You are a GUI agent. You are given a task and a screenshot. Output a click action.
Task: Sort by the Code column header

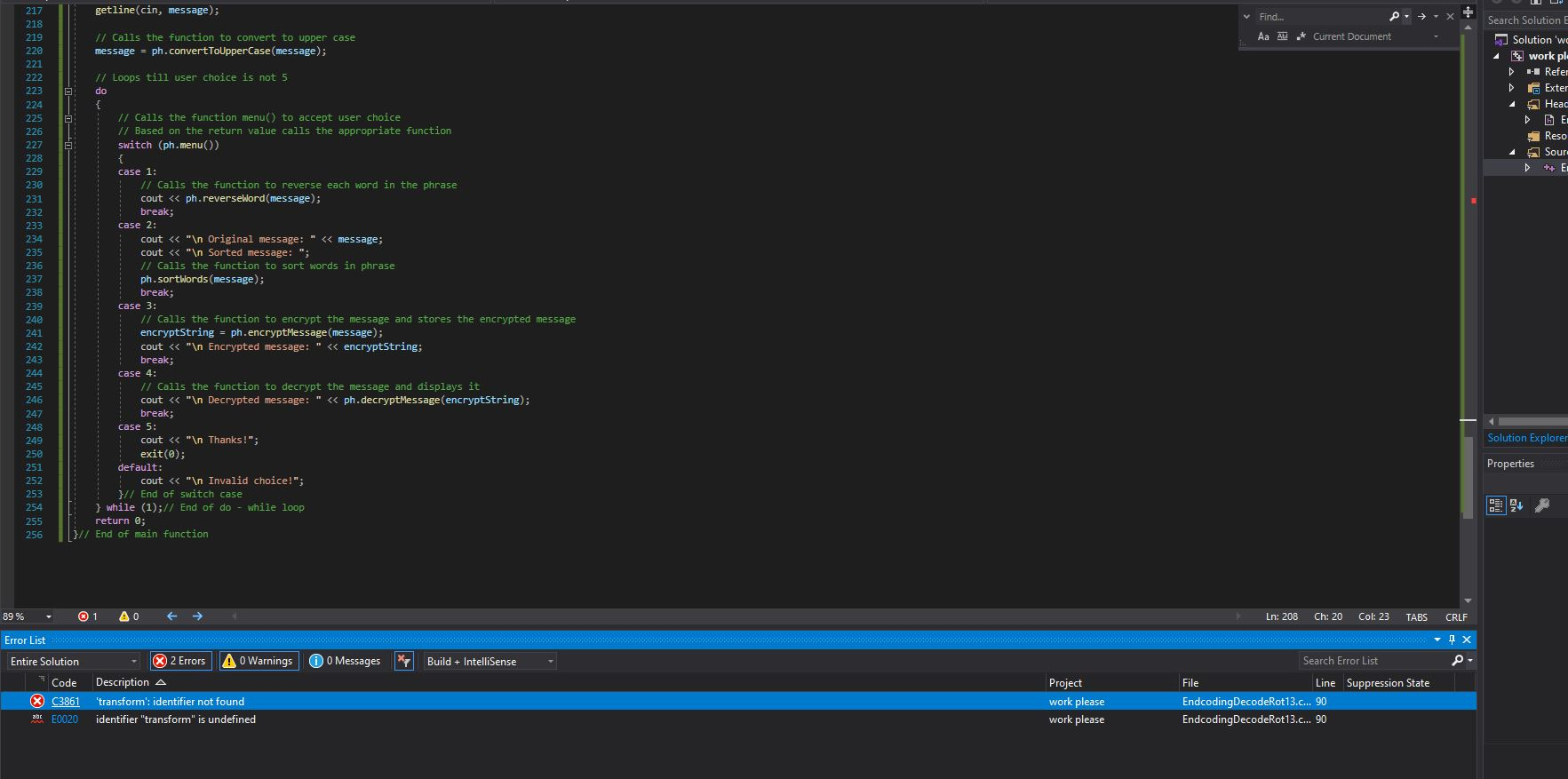[64, 682]
